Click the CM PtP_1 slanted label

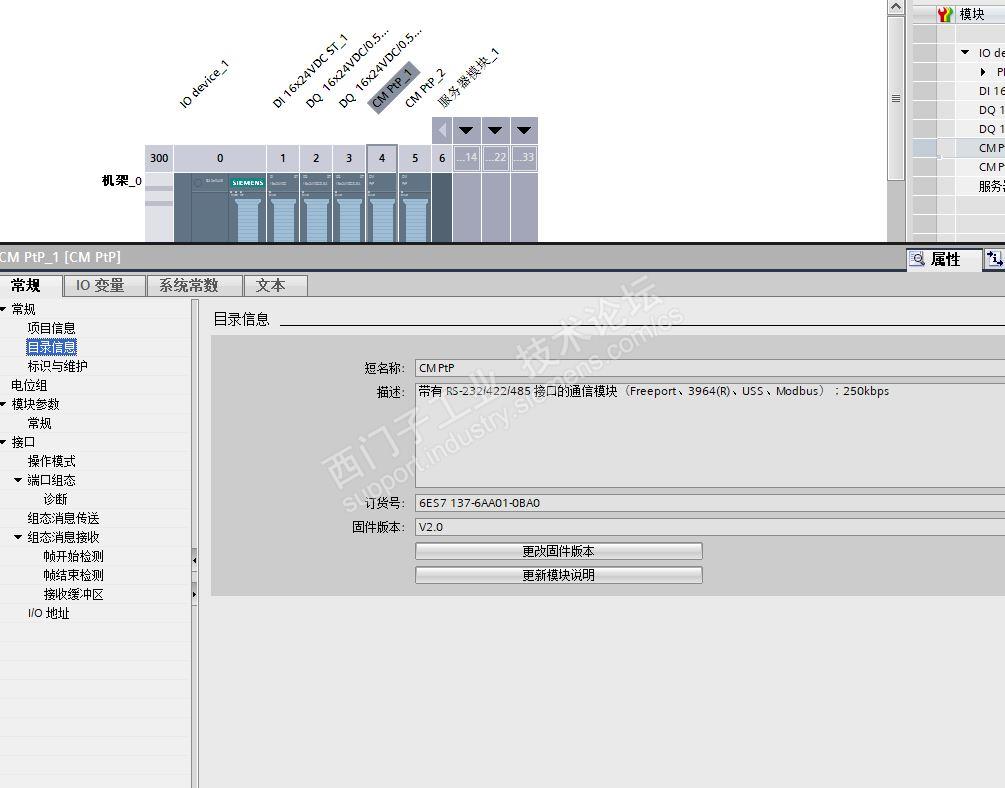393,88
